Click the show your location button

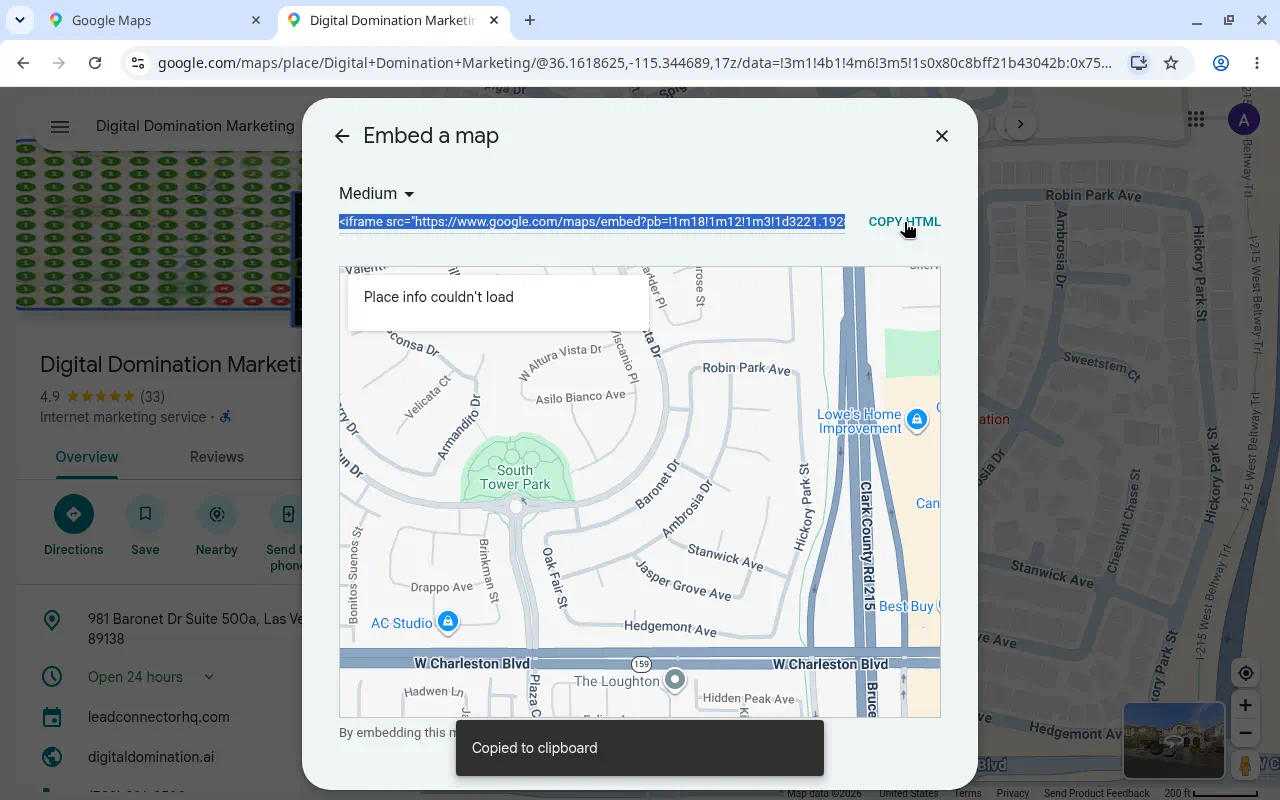point(1245,673)
